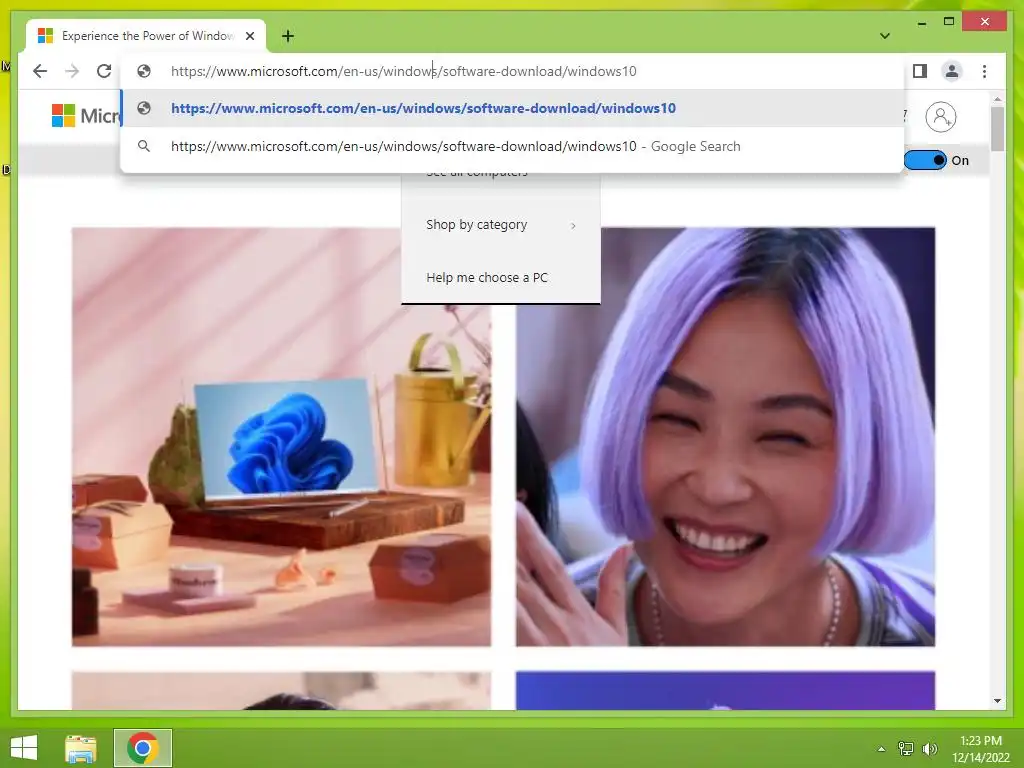Image resolution: width=1024 pixels, height=768 pixels.
Task: Open a new tab with plus button
Action: click(288, 36)
